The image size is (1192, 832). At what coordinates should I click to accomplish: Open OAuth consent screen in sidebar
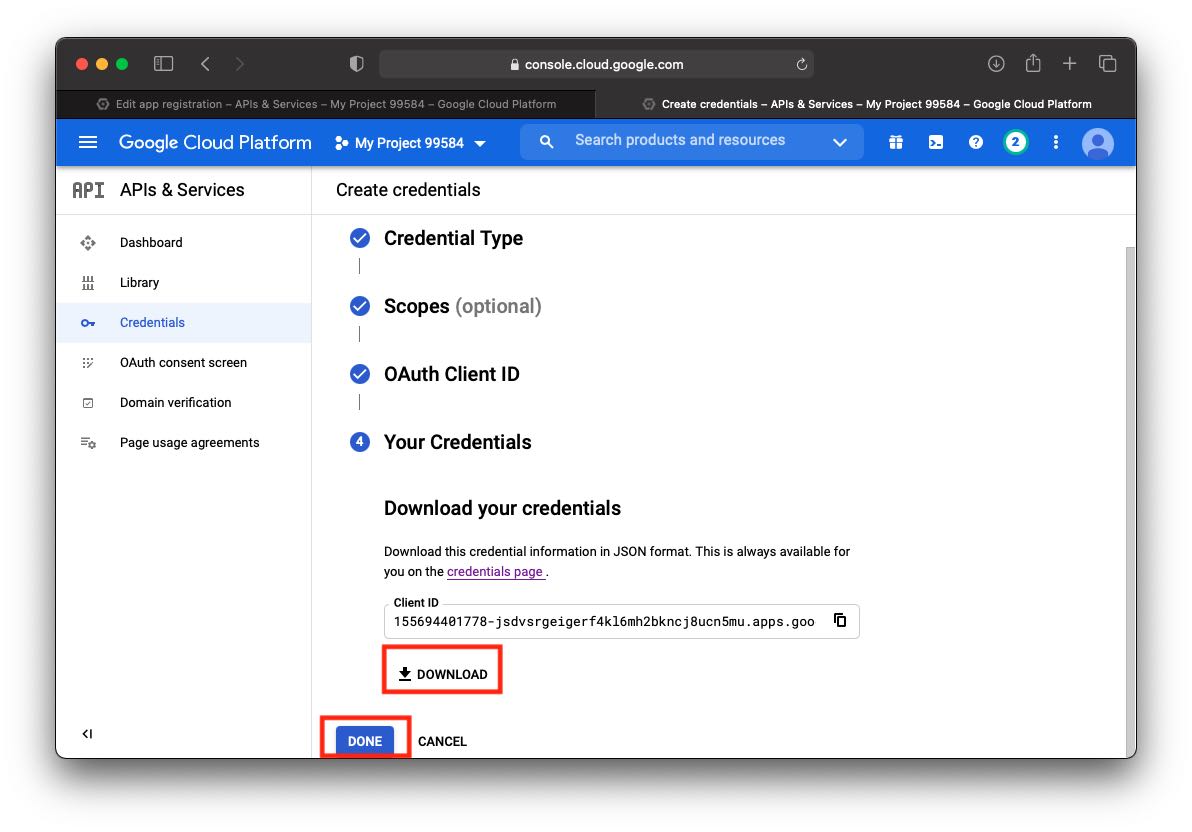[x=183, y=363]
